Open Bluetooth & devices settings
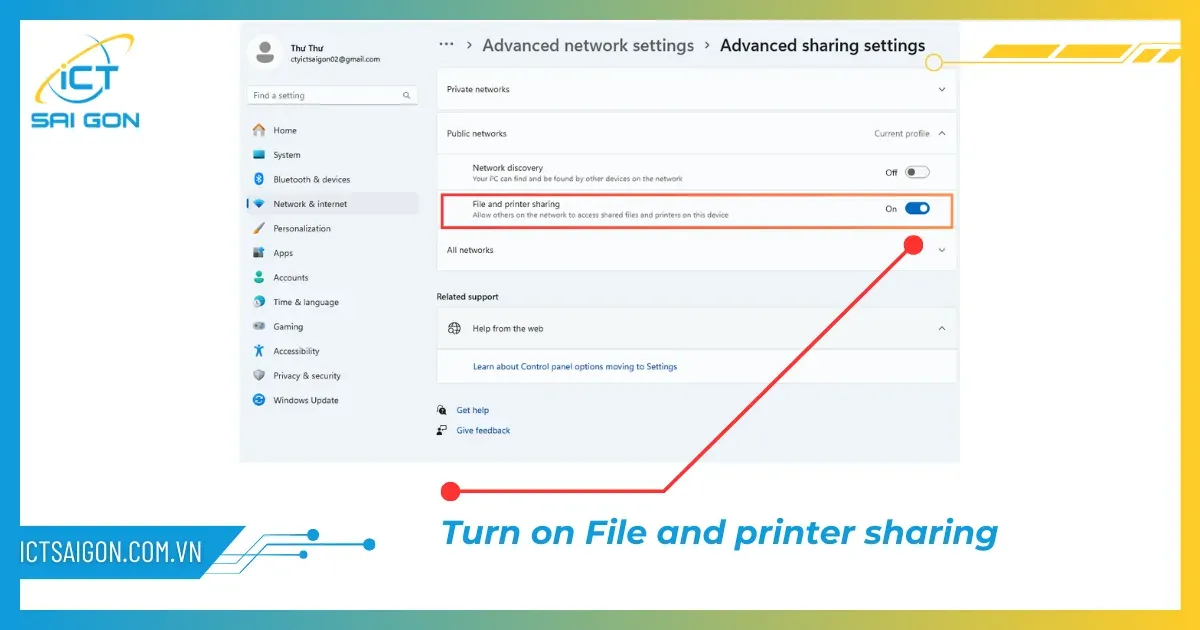 pyautogui.click(x=307, y=179)
